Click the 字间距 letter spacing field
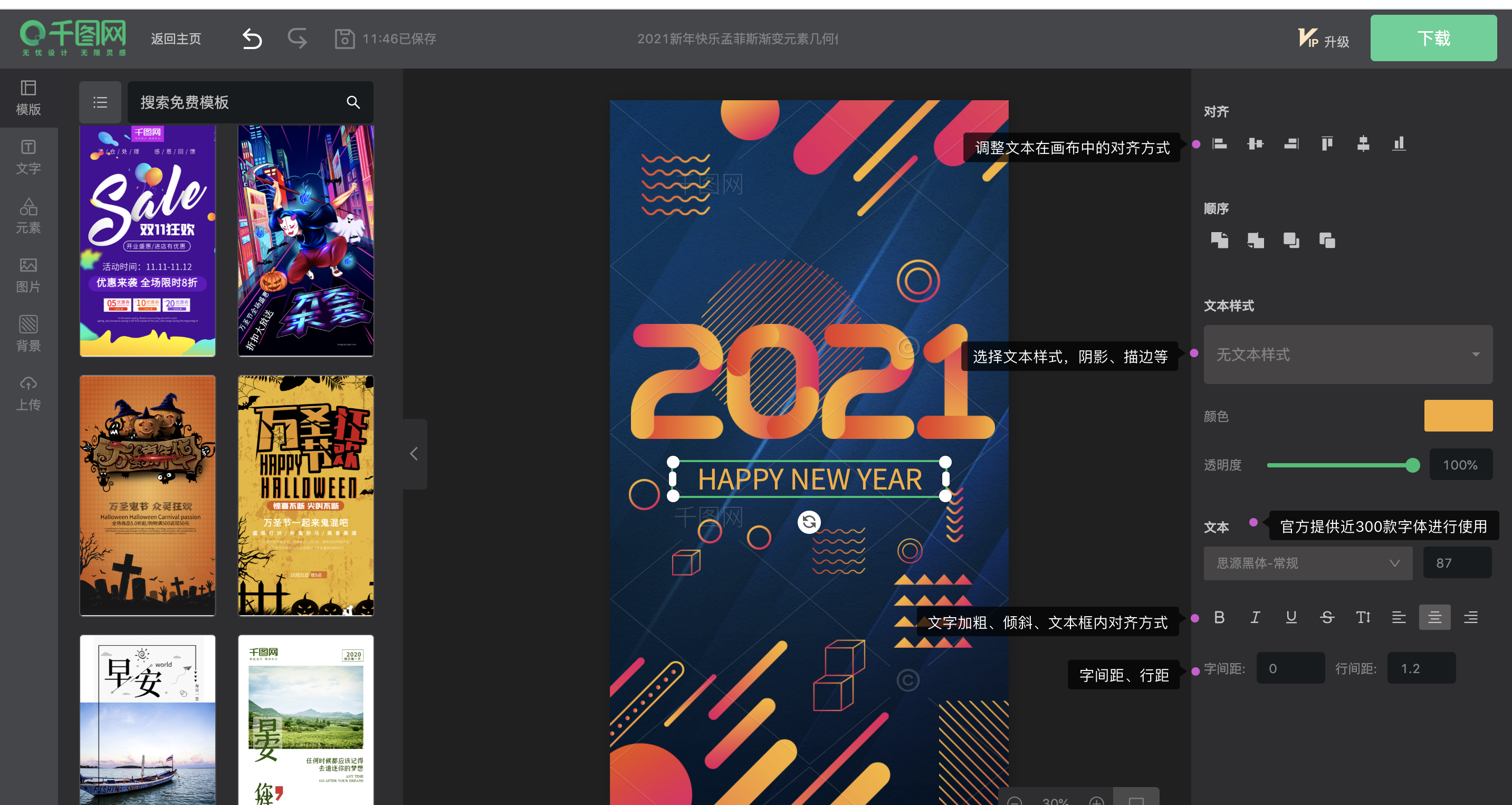 pos(1290,668)
